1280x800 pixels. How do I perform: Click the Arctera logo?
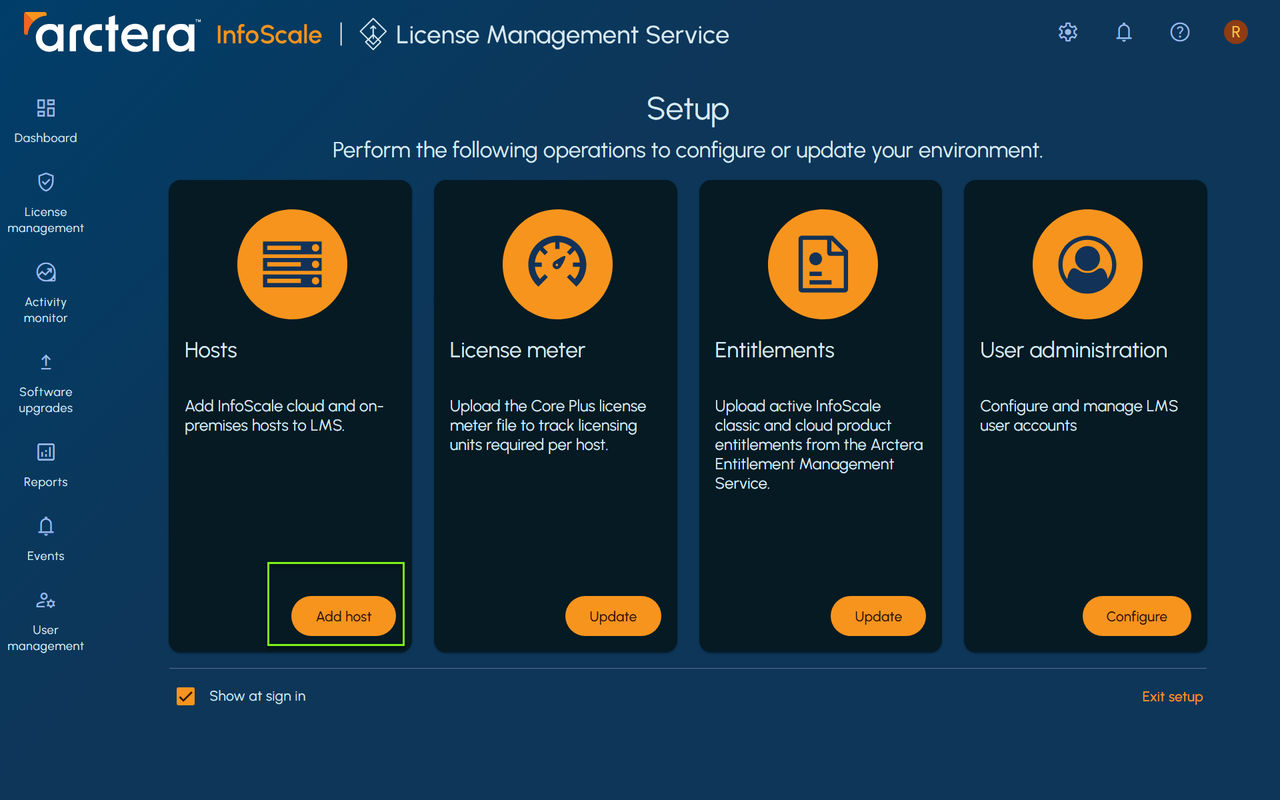[x=110, y=34]
